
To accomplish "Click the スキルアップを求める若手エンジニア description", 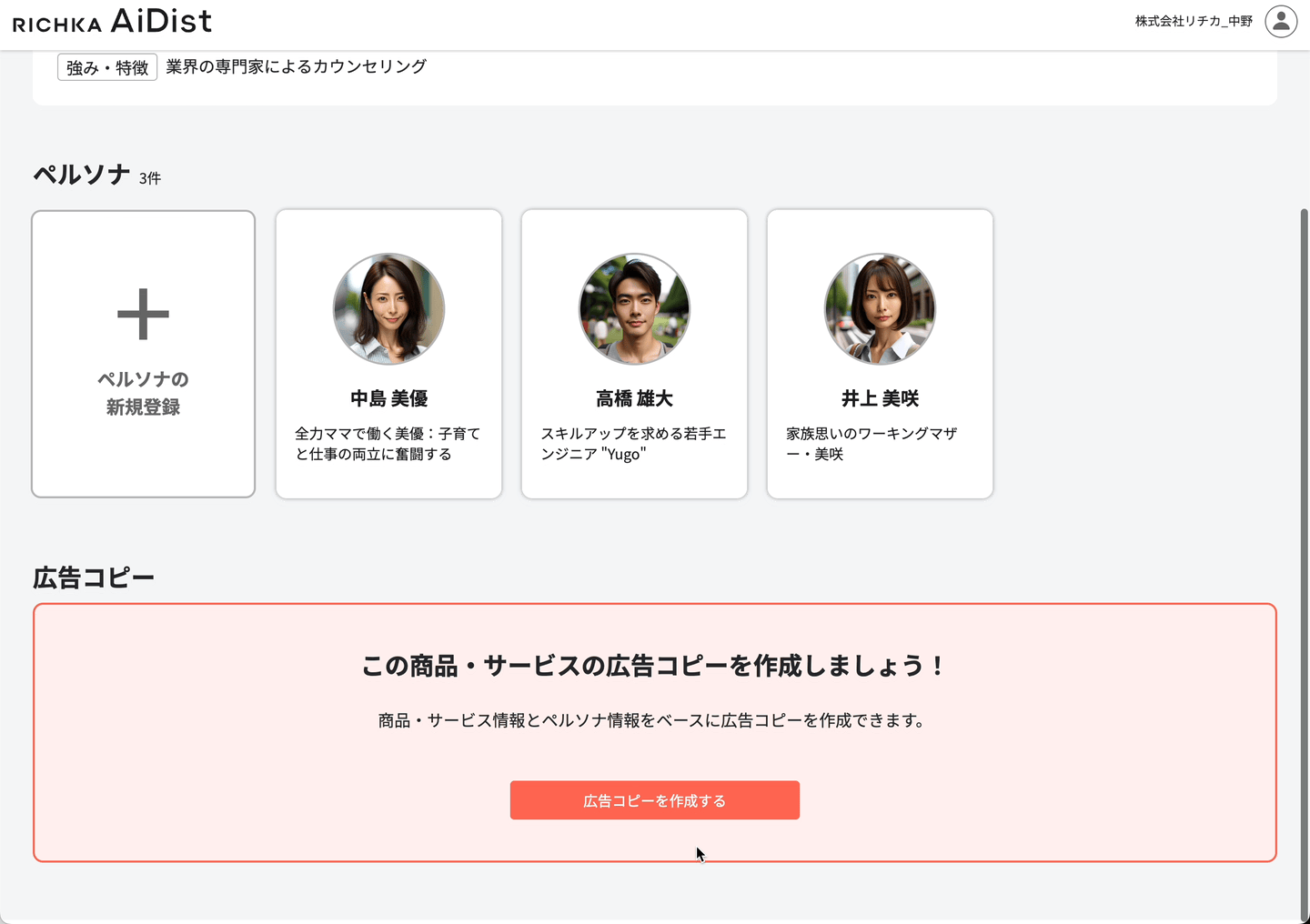I will pos(633,444).
